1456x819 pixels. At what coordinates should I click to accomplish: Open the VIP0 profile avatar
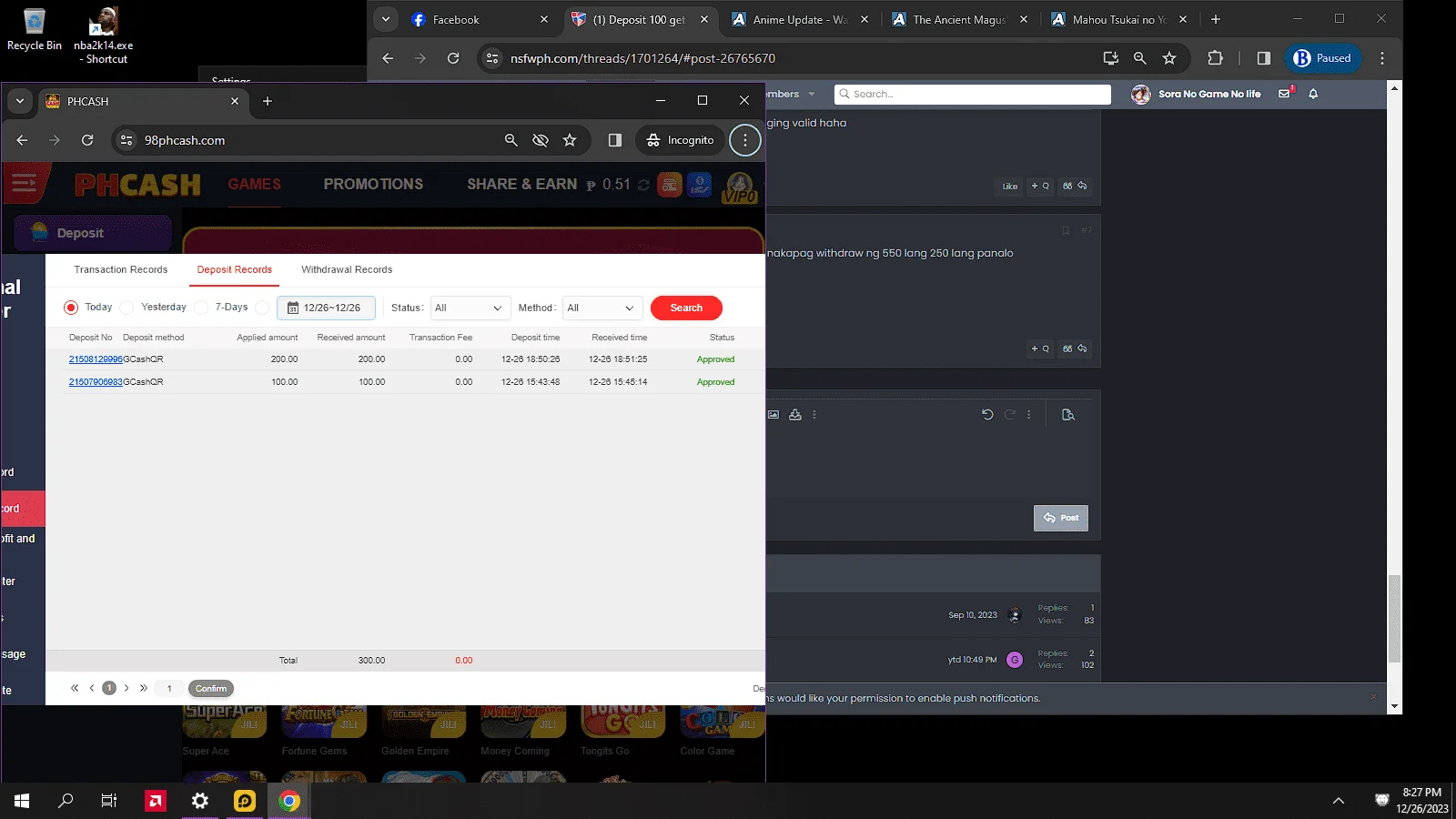[740, 187]
